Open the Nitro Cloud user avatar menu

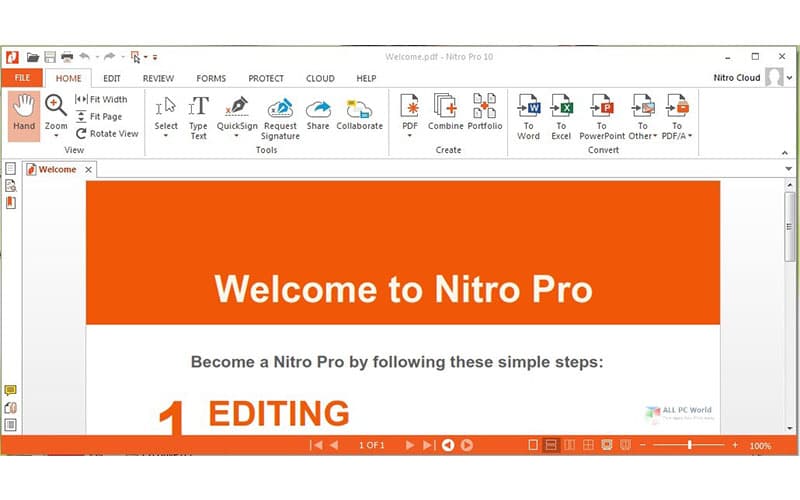774,78
